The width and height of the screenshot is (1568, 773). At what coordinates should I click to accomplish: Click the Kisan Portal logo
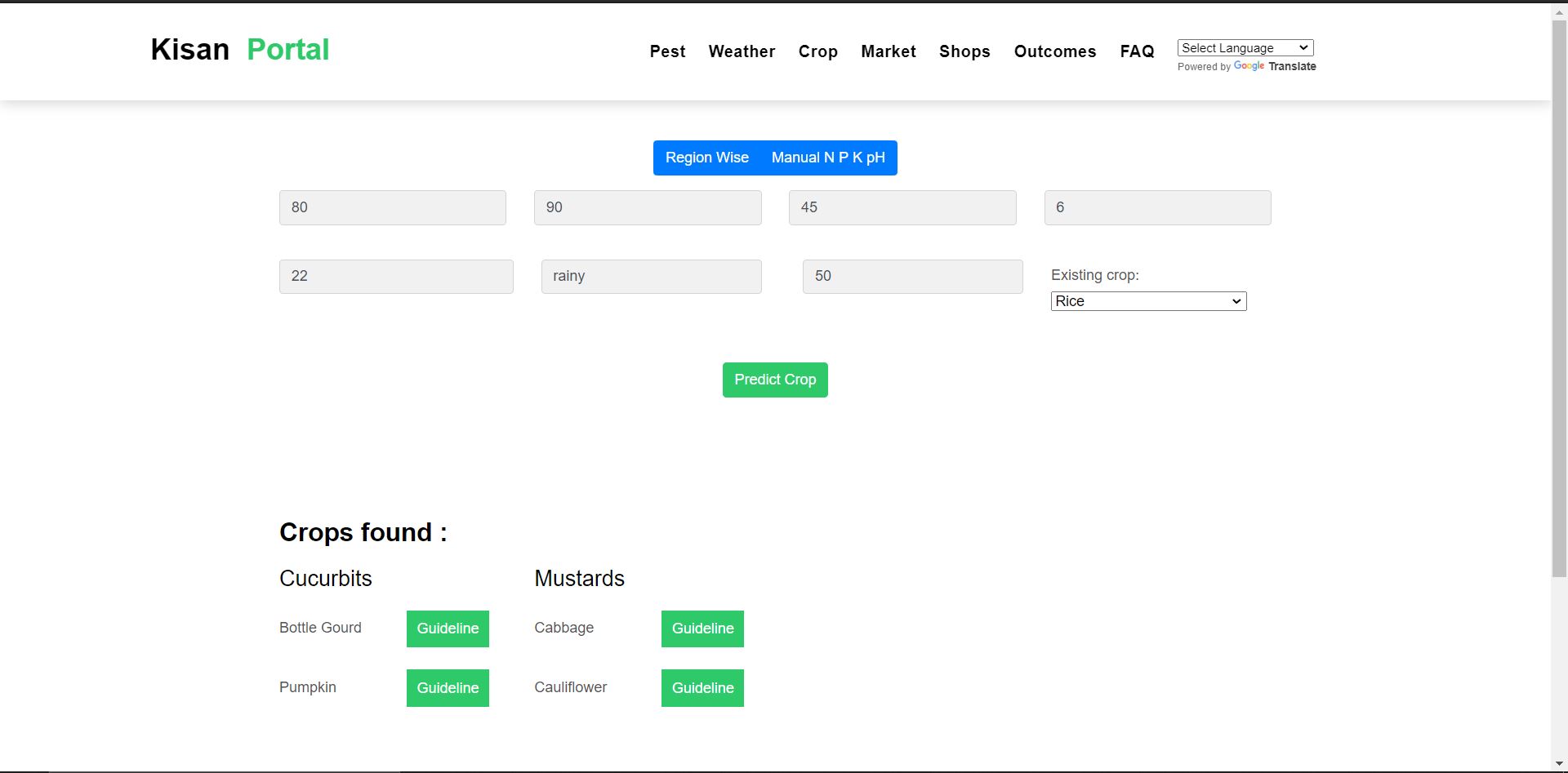click(239, 49)
